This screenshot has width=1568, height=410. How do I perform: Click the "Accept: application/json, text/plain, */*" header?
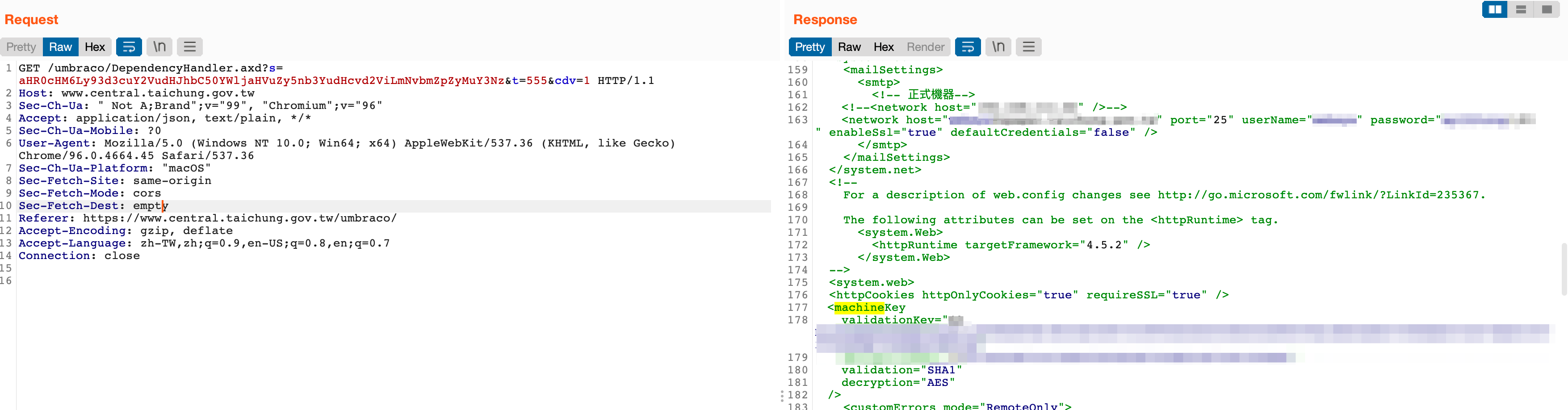pyautogui.click(x=165, y=118)
